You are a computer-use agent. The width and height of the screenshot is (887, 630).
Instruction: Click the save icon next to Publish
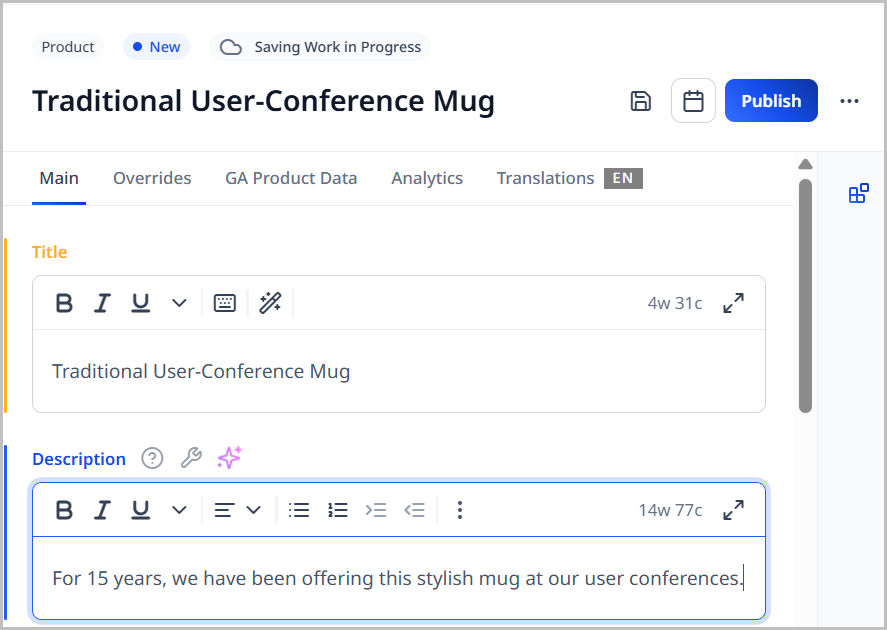pos(641,100)
